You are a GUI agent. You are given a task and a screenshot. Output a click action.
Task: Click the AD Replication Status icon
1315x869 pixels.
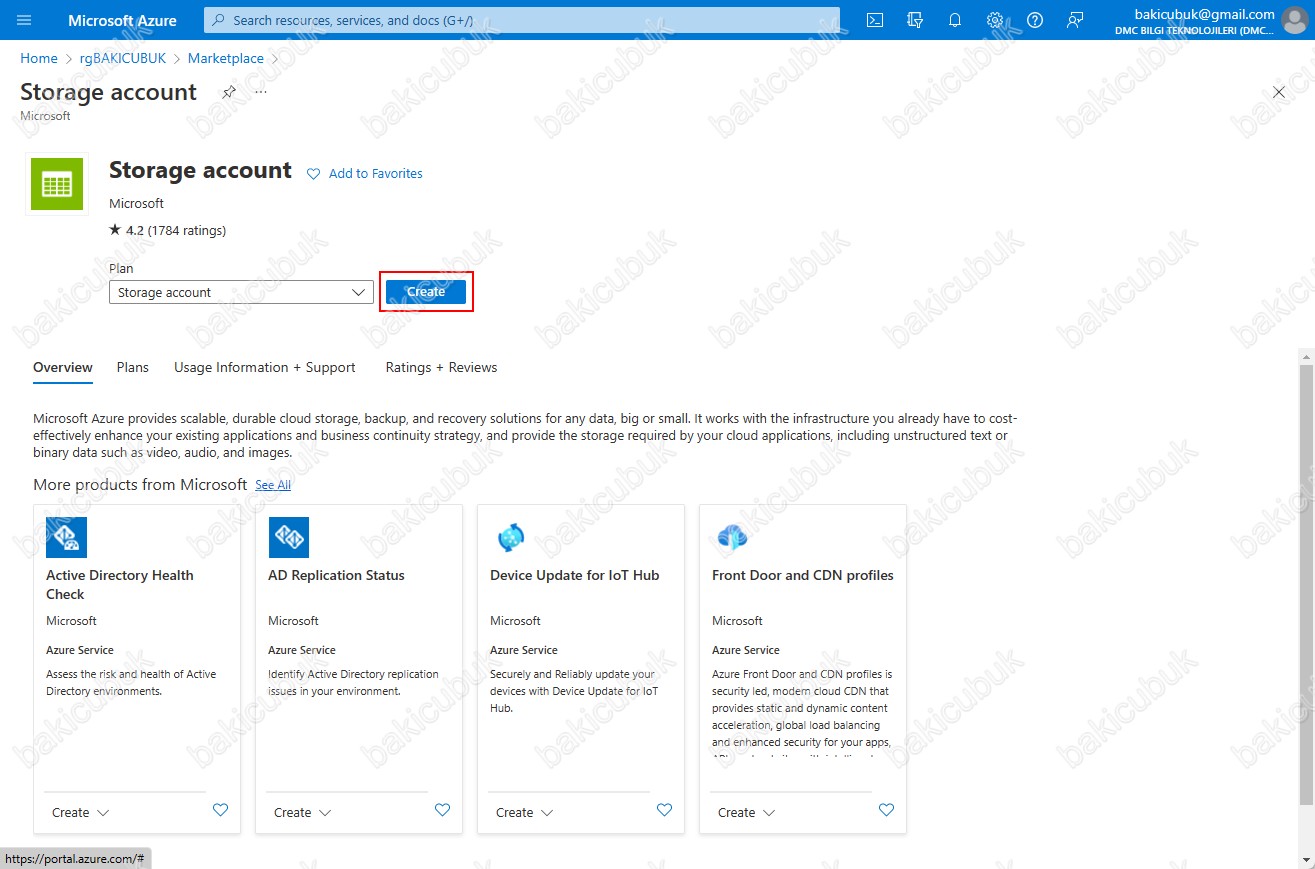pyautogui.click(x=289, y=537)
